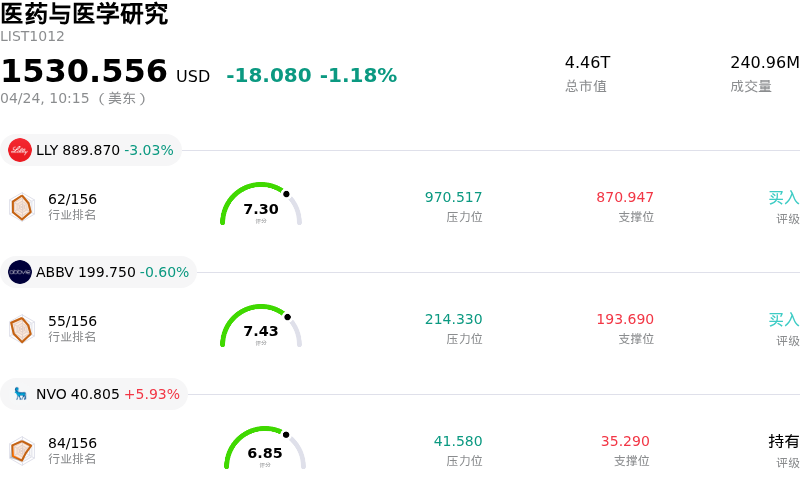This screenshot has width=800, height=488.
Task: Click the 7.43 score gauge for ABBV
Action: [261, 328]
